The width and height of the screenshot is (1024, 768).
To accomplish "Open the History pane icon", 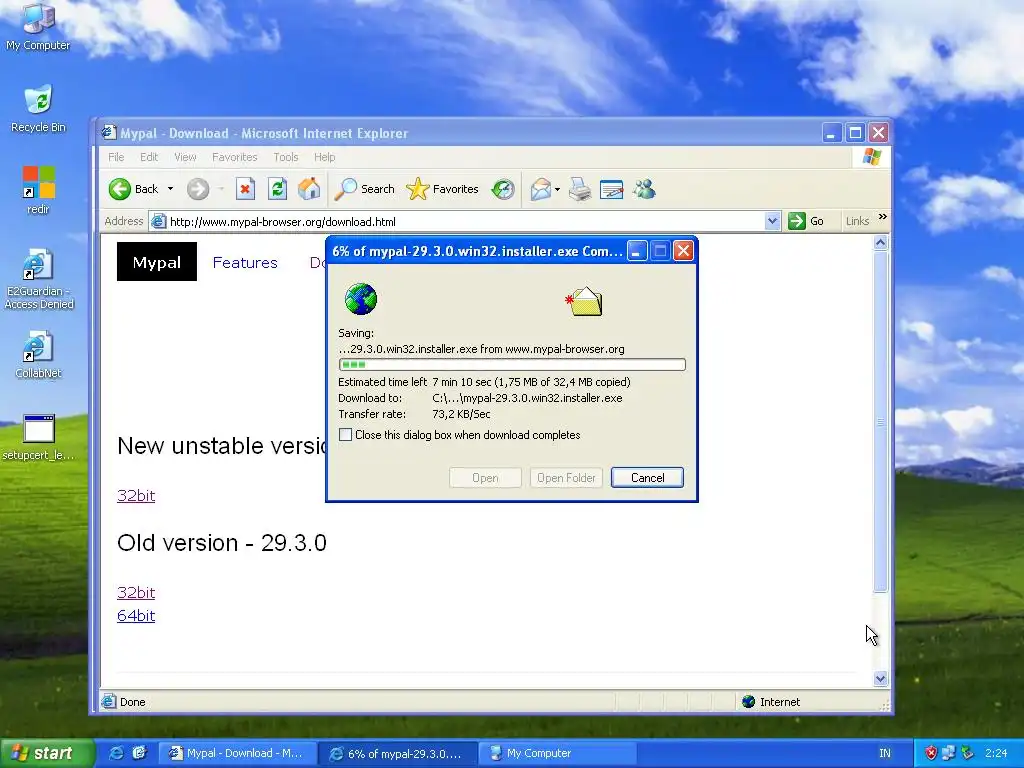I will click(503, 189).
